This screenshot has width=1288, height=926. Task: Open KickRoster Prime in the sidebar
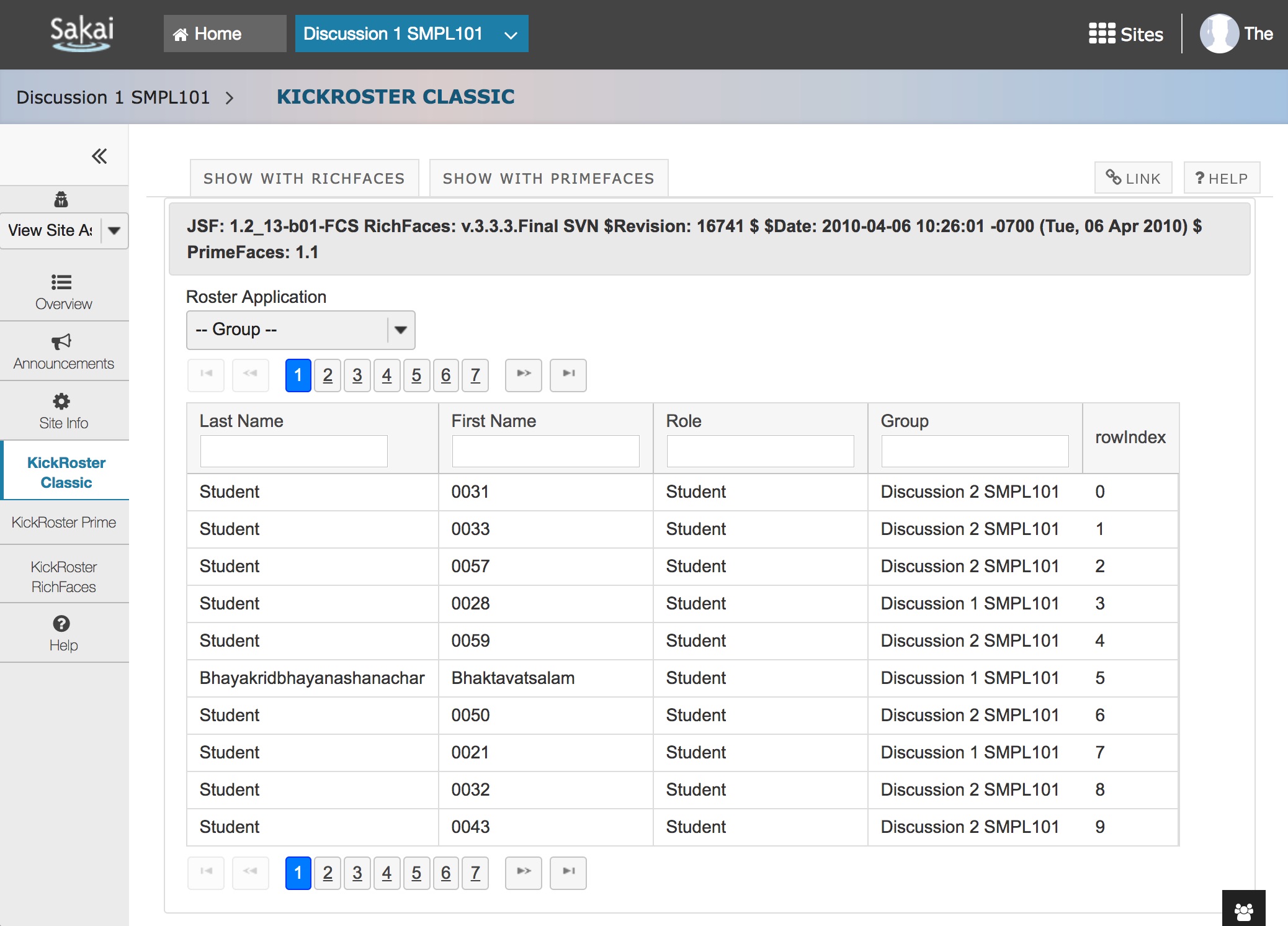pyautogui.click(x=63, y=522)
